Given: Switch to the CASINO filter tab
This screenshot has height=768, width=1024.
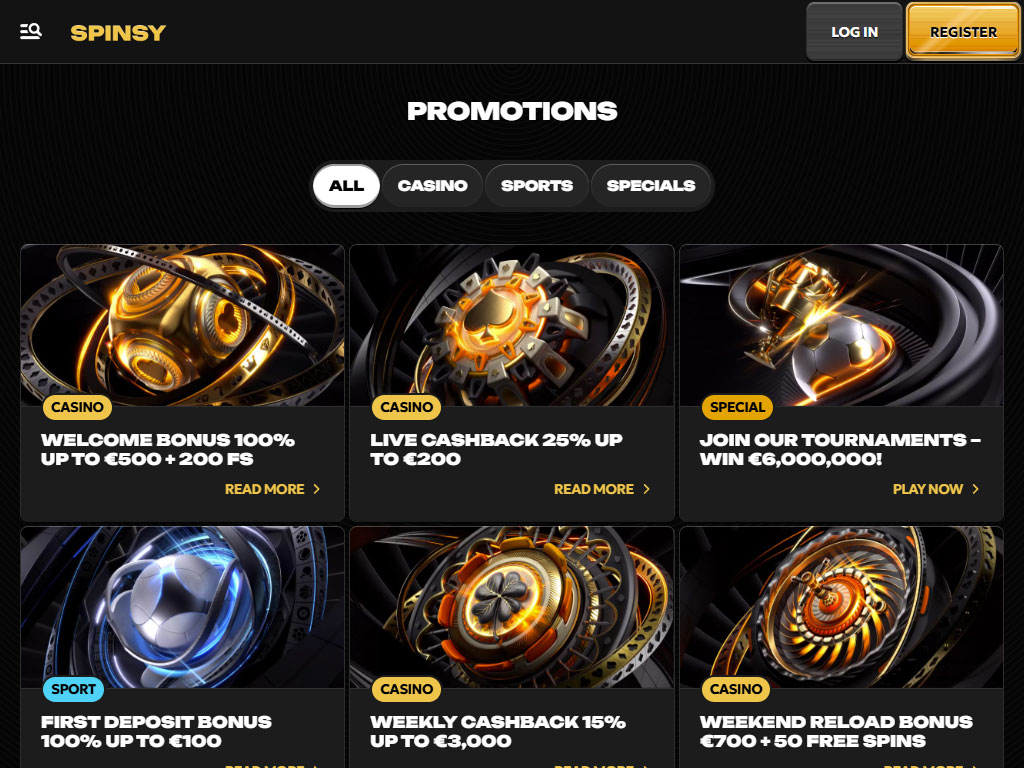Looking at the screenshot, I should click(432, 185).
